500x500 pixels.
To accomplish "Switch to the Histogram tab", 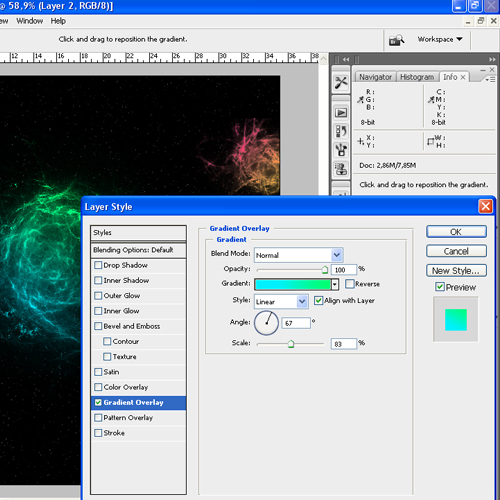I will (x=417, y=77).
